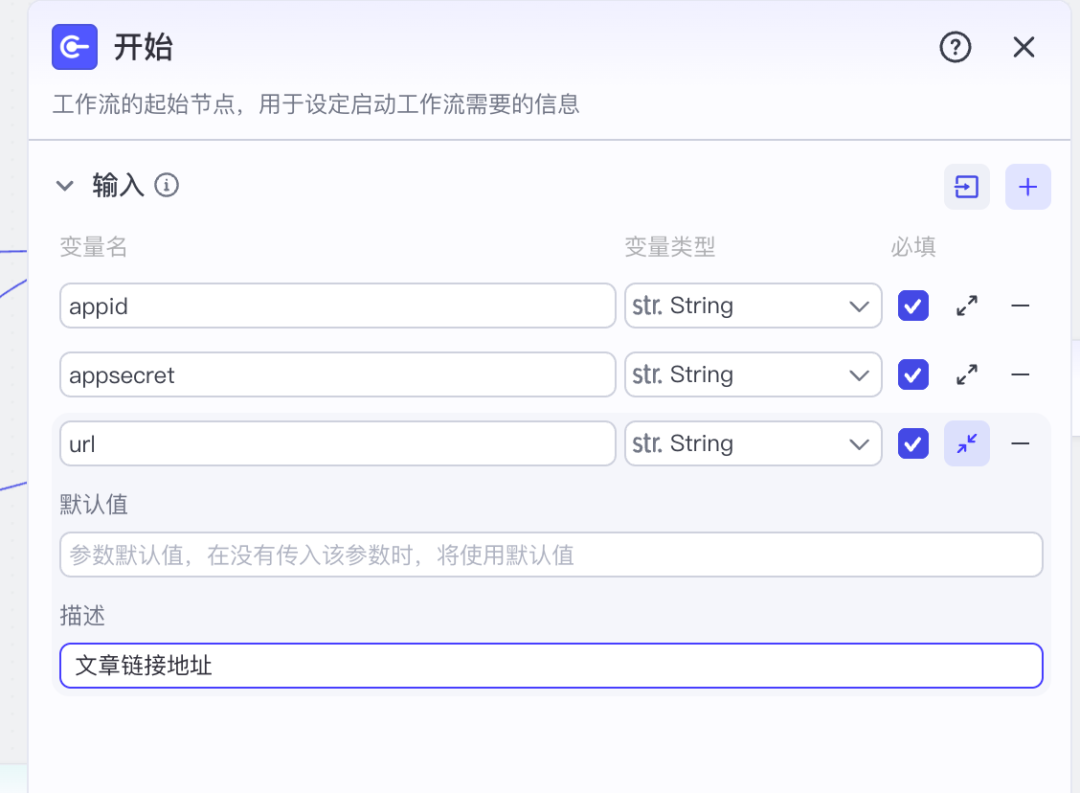Open appid variable type dropdown
Screen dimensions: 1080x793
click(753, 306)
